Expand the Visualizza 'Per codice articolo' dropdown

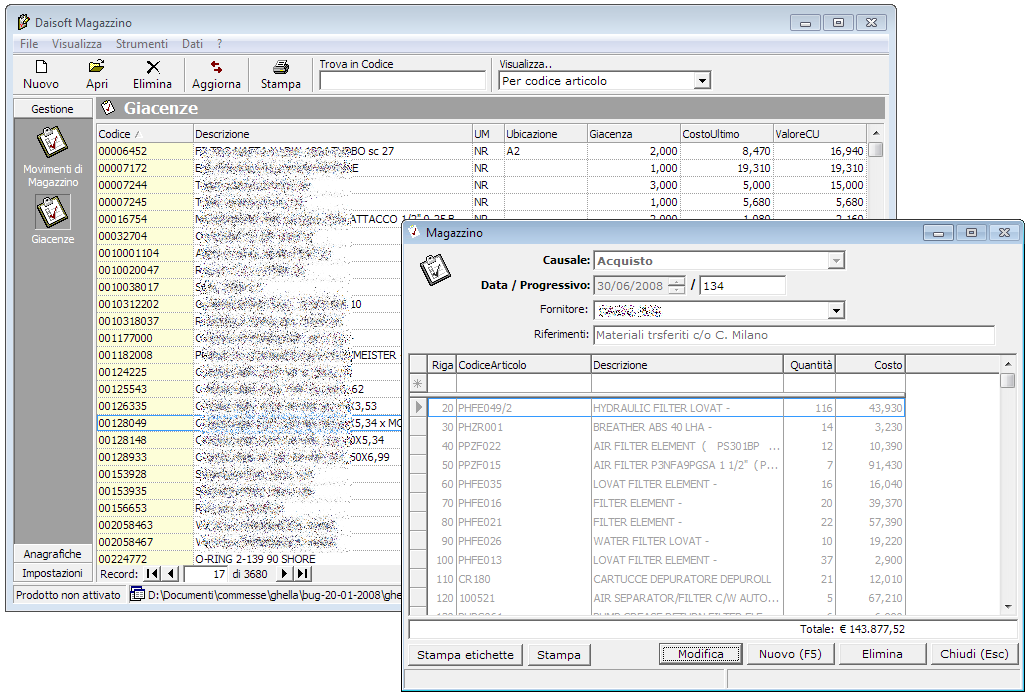(x=702, y=81)
